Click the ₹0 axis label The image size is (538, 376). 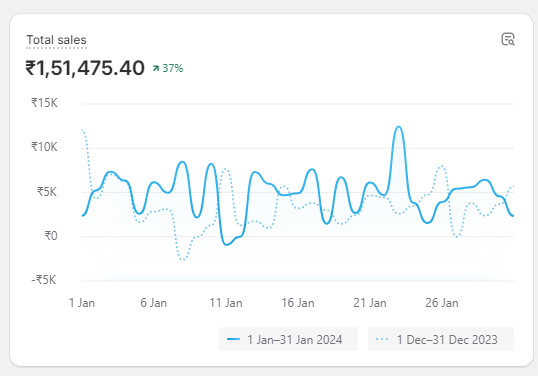coord(51,236)
